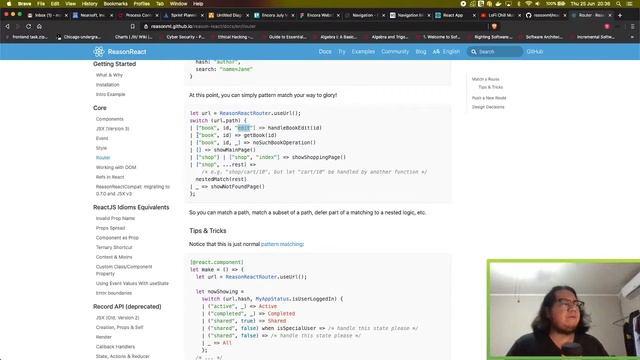Bookmark this page via the bookmark icon
The width and height of the screenshot is (640, 360).
coord(133,27)
